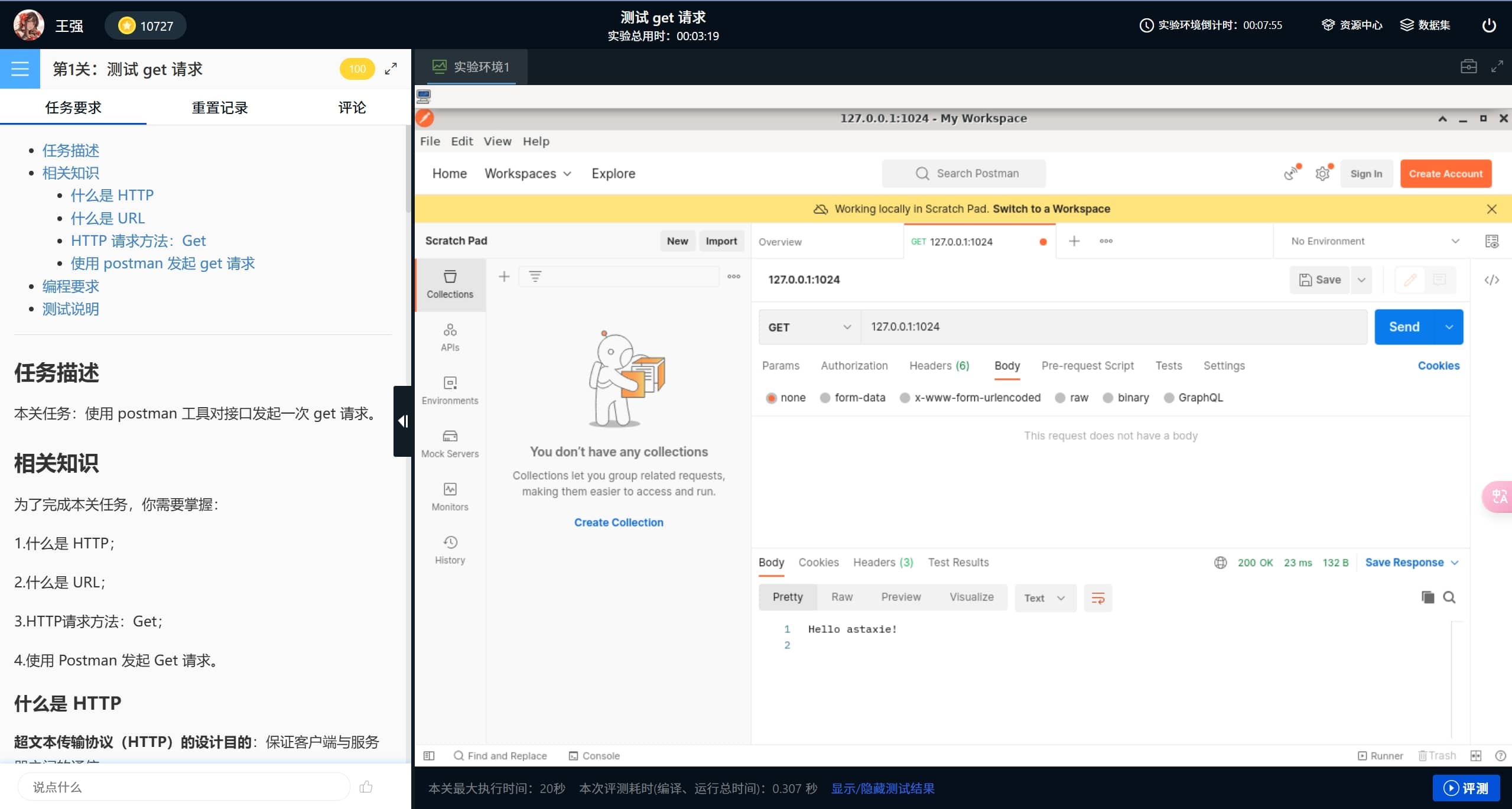The image size is (1512, 809).
Task: Toggle the sidebar icon in status bar
Action: tap(429, 755)
